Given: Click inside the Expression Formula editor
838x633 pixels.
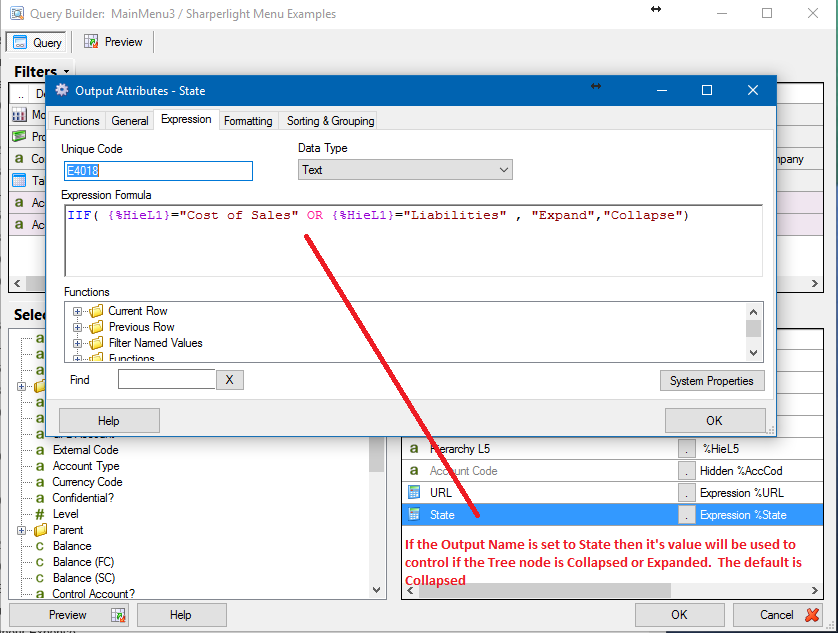Looking at the screenshot, I should [414, 241].
